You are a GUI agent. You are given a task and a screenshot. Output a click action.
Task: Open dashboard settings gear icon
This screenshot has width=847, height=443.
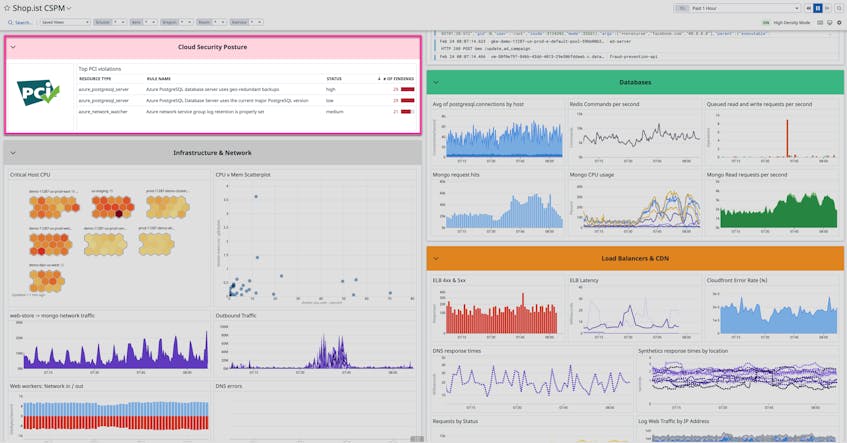coord(839,23)
